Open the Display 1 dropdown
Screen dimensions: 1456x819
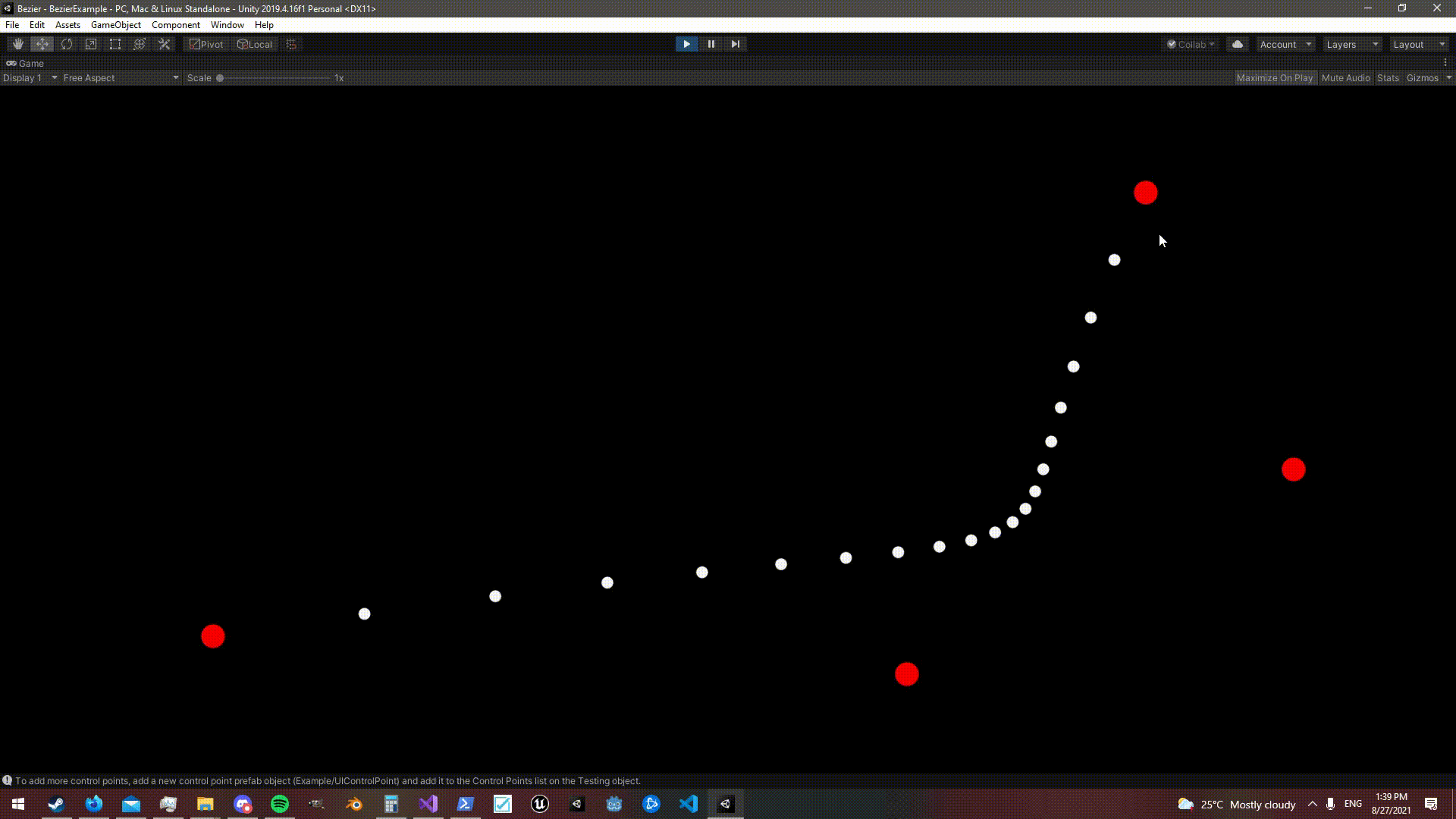(x=30, y=78)
